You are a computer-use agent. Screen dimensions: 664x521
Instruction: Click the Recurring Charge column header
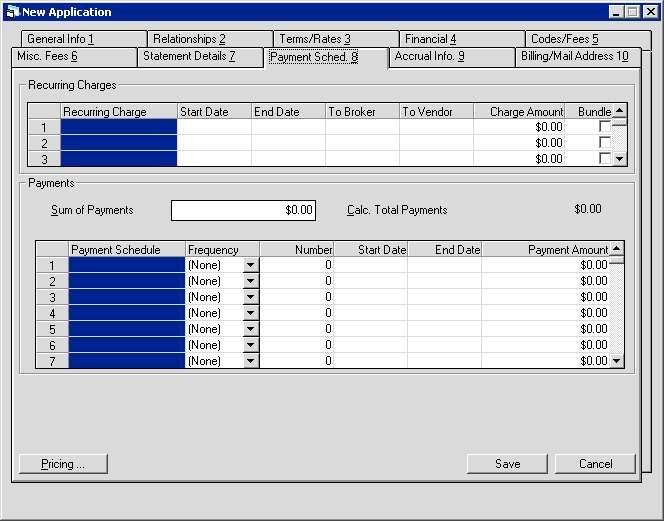tap(119, 111)
